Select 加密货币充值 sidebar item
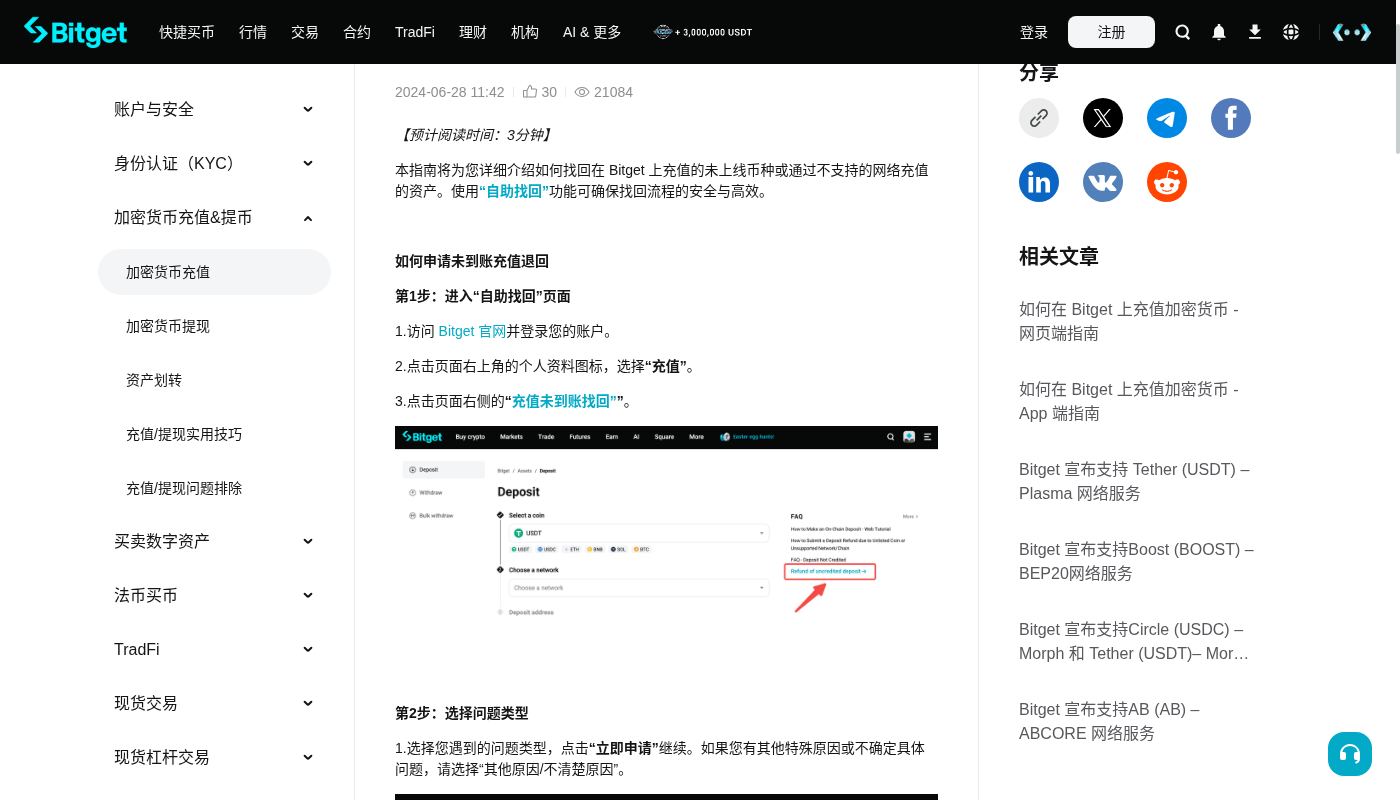This screenshot has height=800, width=1400. [x=214, y=272]
